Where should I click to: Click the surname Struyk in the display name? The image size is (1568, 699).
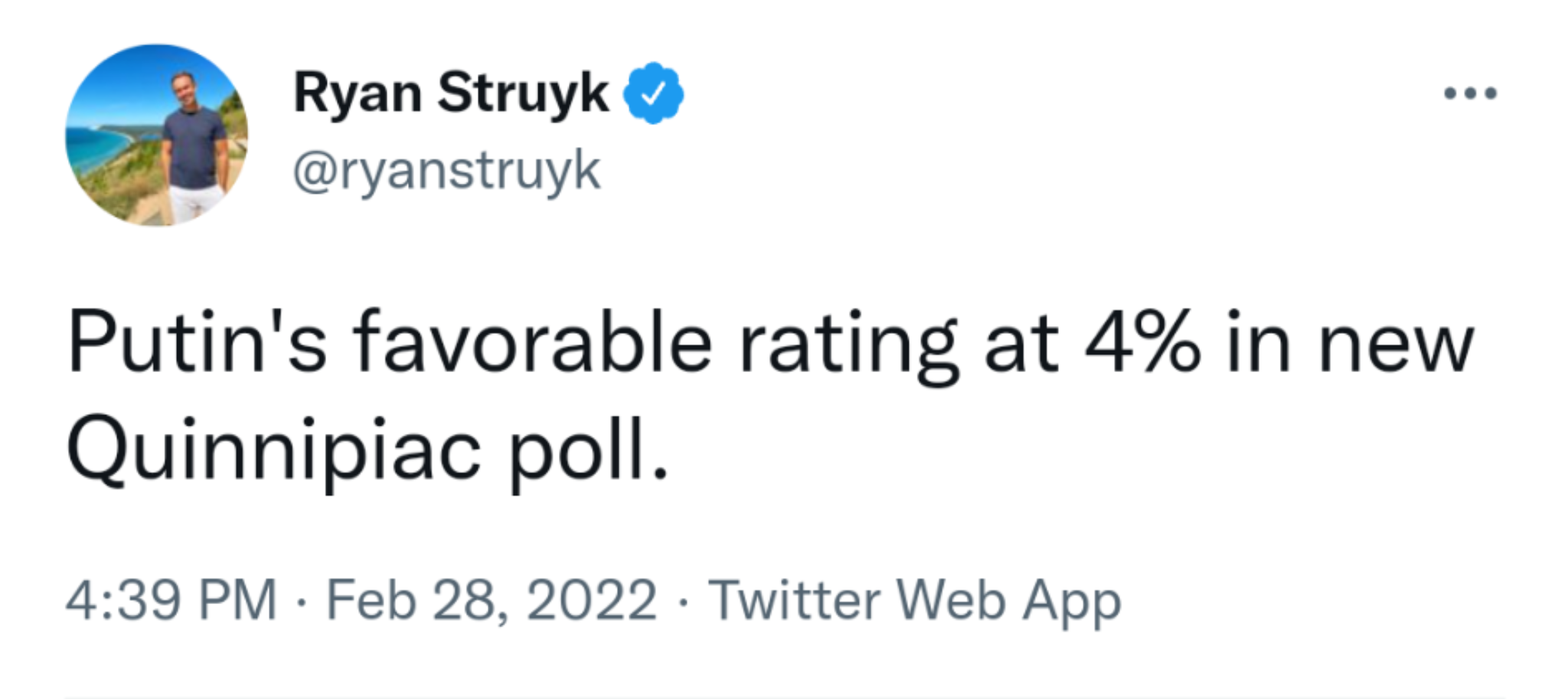coord(523,93)
